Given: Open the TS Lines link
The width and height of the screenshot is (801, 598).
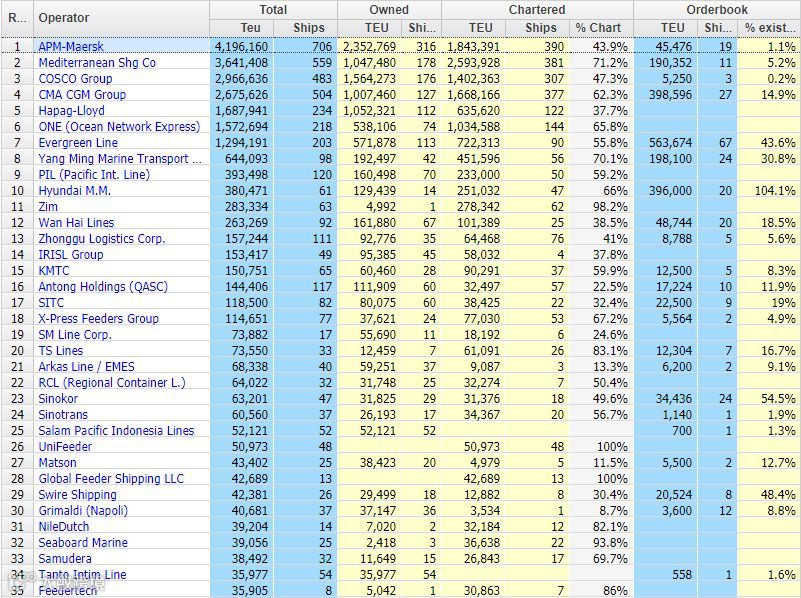Looking at the screenshot, I should coord(61,351).
